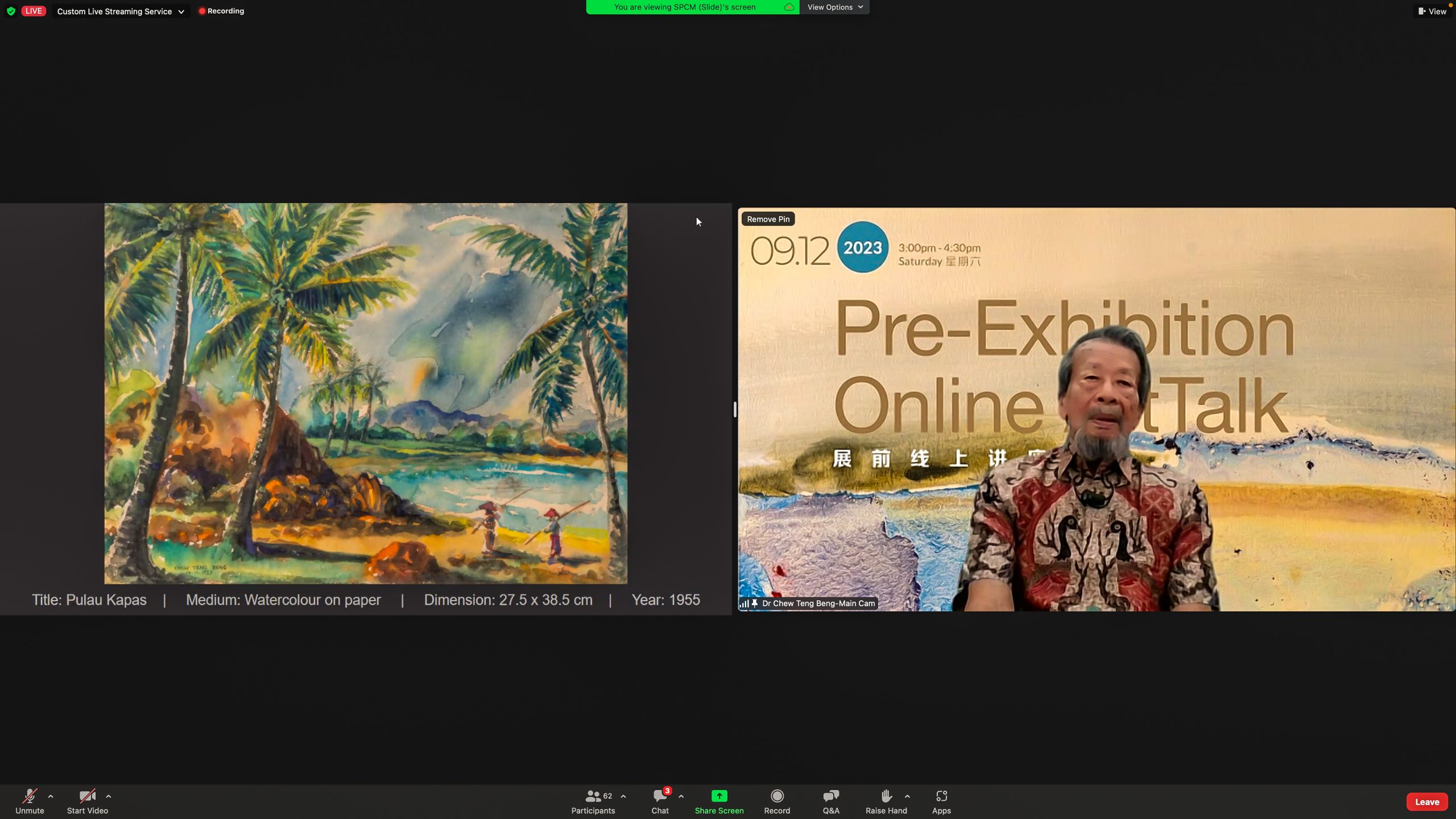Unmute the microphone
Image resolution: width=1456 pixels, height=819 pixels.
pos(30,796)
